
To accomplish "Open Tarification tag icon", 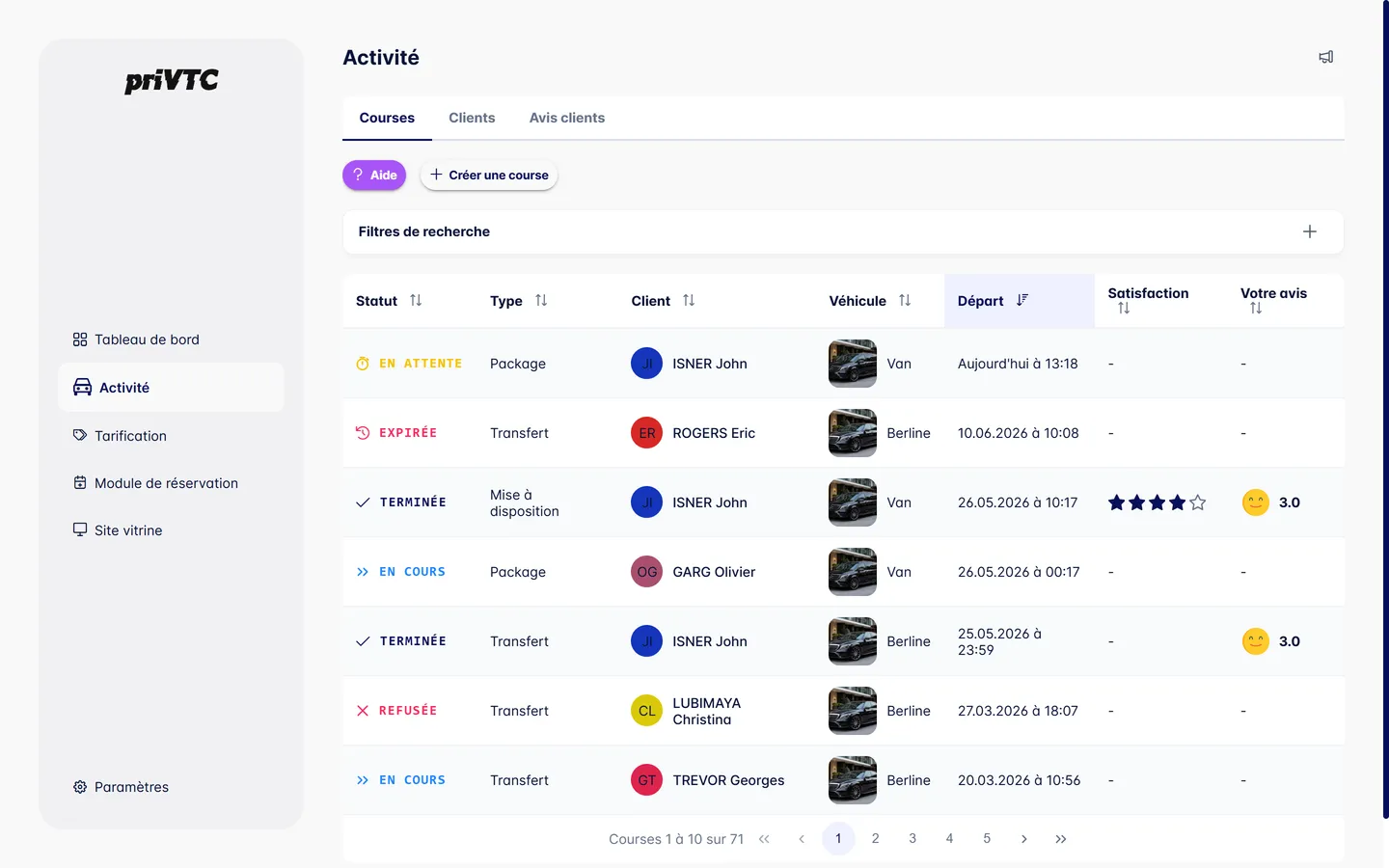I will pyautogui.click(x=80, y=435).
